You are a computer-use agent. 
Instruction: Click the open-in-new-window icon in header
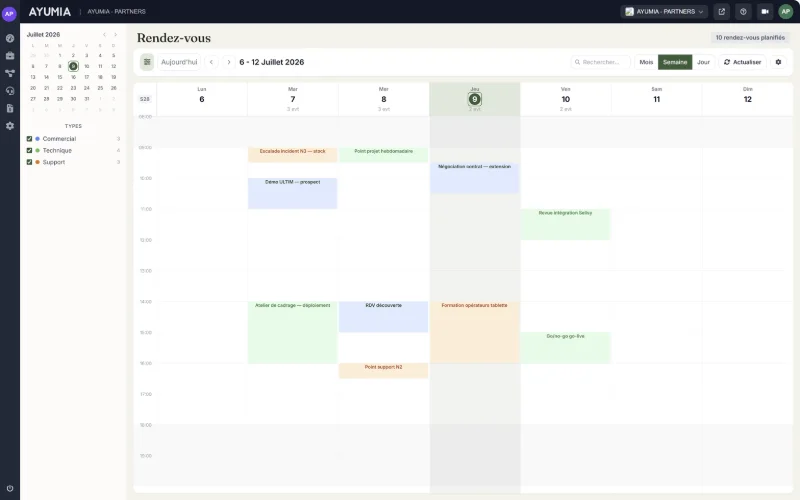click(721, 11)
